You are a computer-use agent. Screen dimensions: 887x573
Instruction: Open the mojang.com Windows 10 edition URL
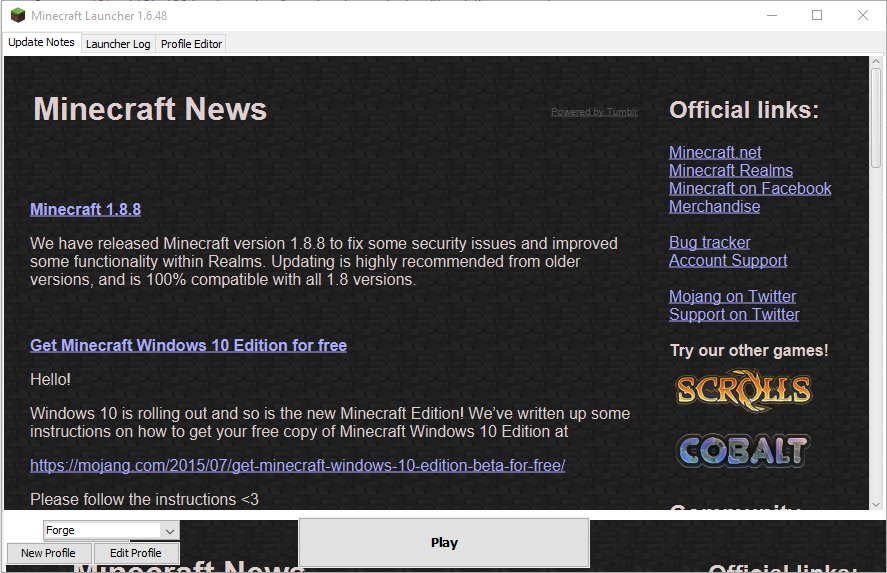pos(298,466)
